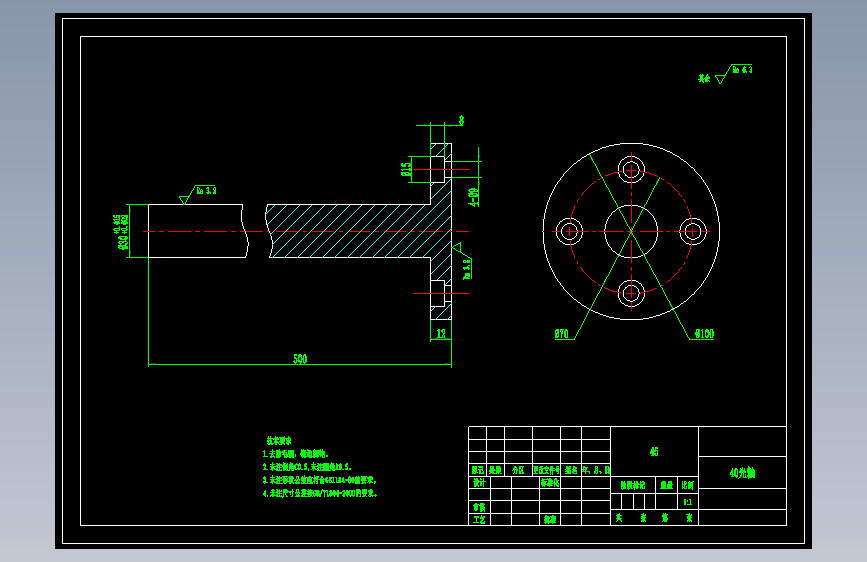This screenshot has height=562, width=867.
Task: Click the "500" overall length dimension
Action: pos(300,359)
